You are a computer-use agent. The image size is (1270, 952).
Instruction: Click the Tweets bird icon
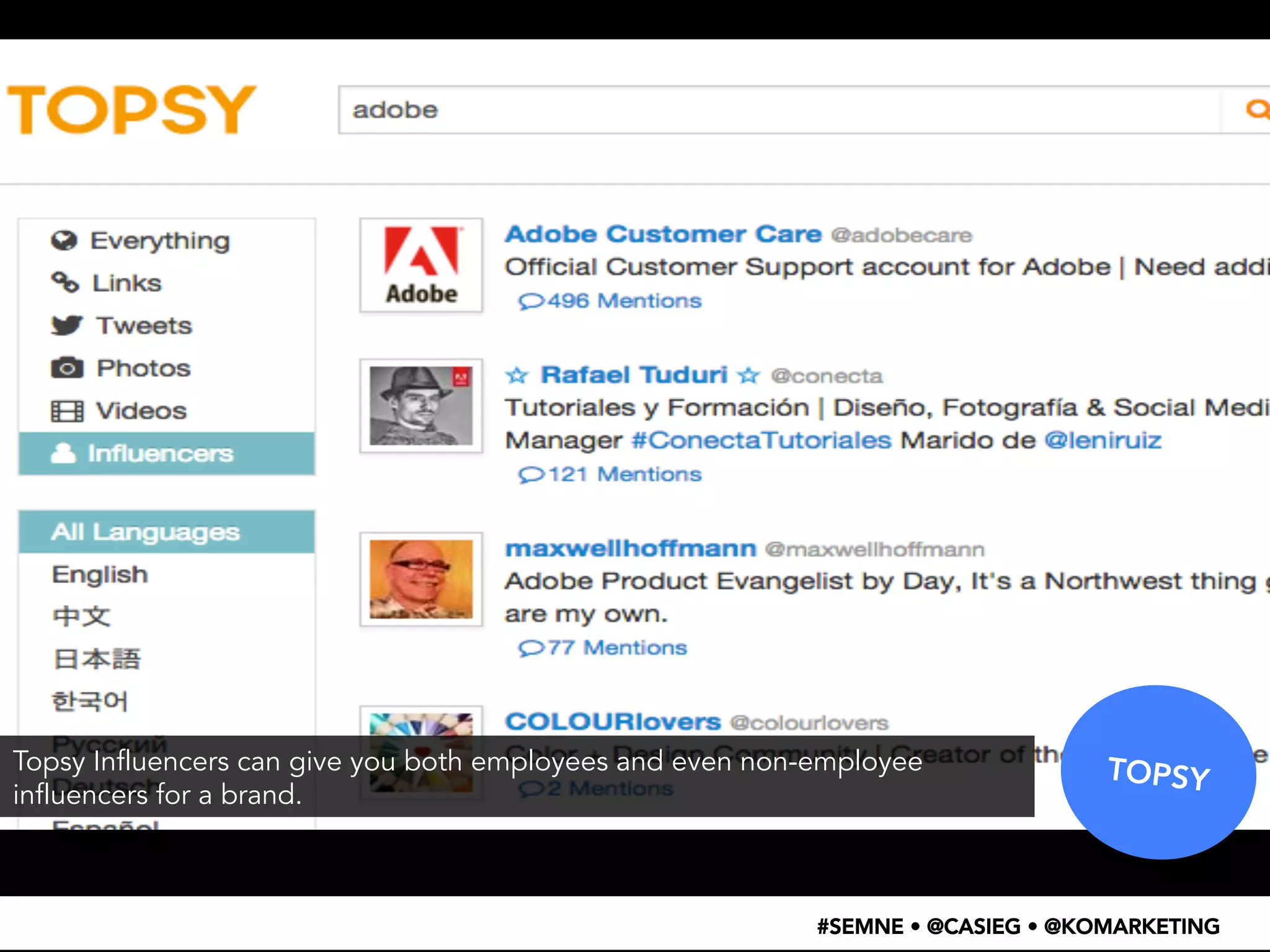click(66, 325)
